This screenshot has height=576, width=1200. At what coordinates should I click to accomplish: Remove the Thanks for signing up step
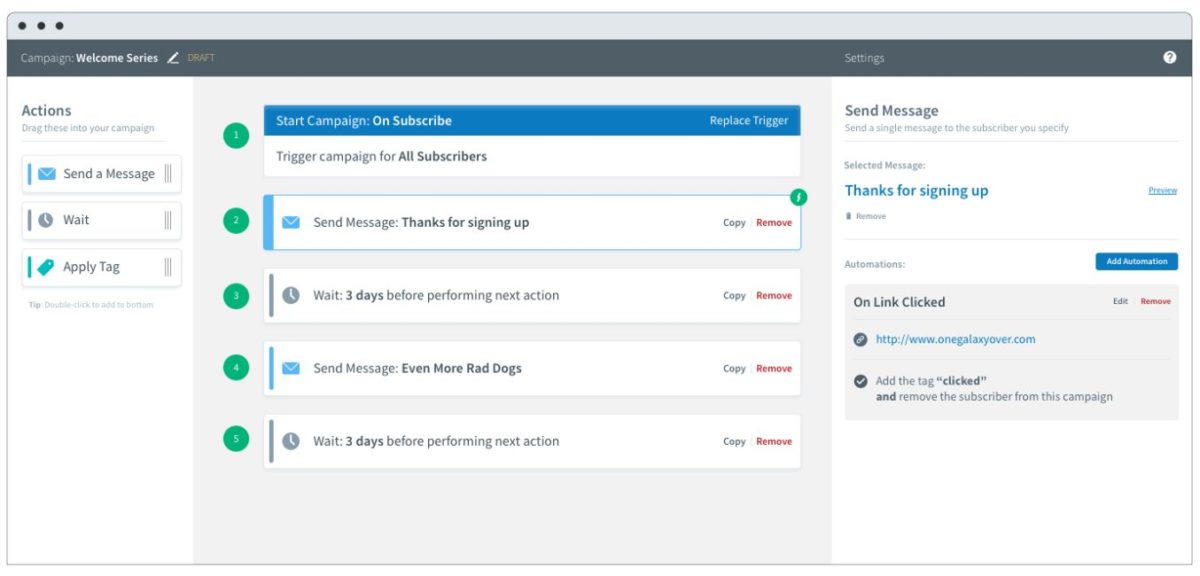774,223
